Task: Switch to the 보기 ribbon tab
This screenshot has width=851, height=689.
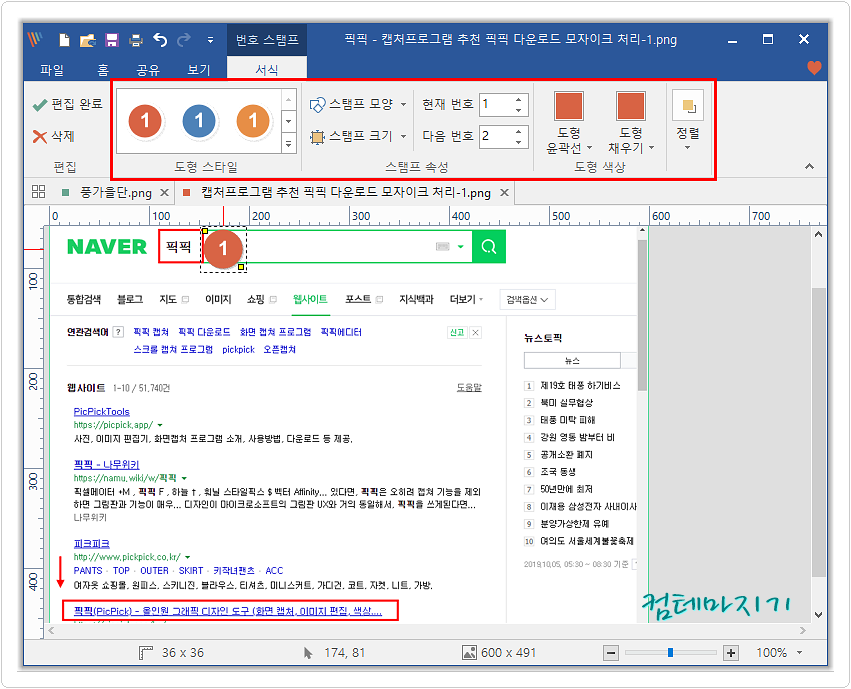Action: (199, 69)
